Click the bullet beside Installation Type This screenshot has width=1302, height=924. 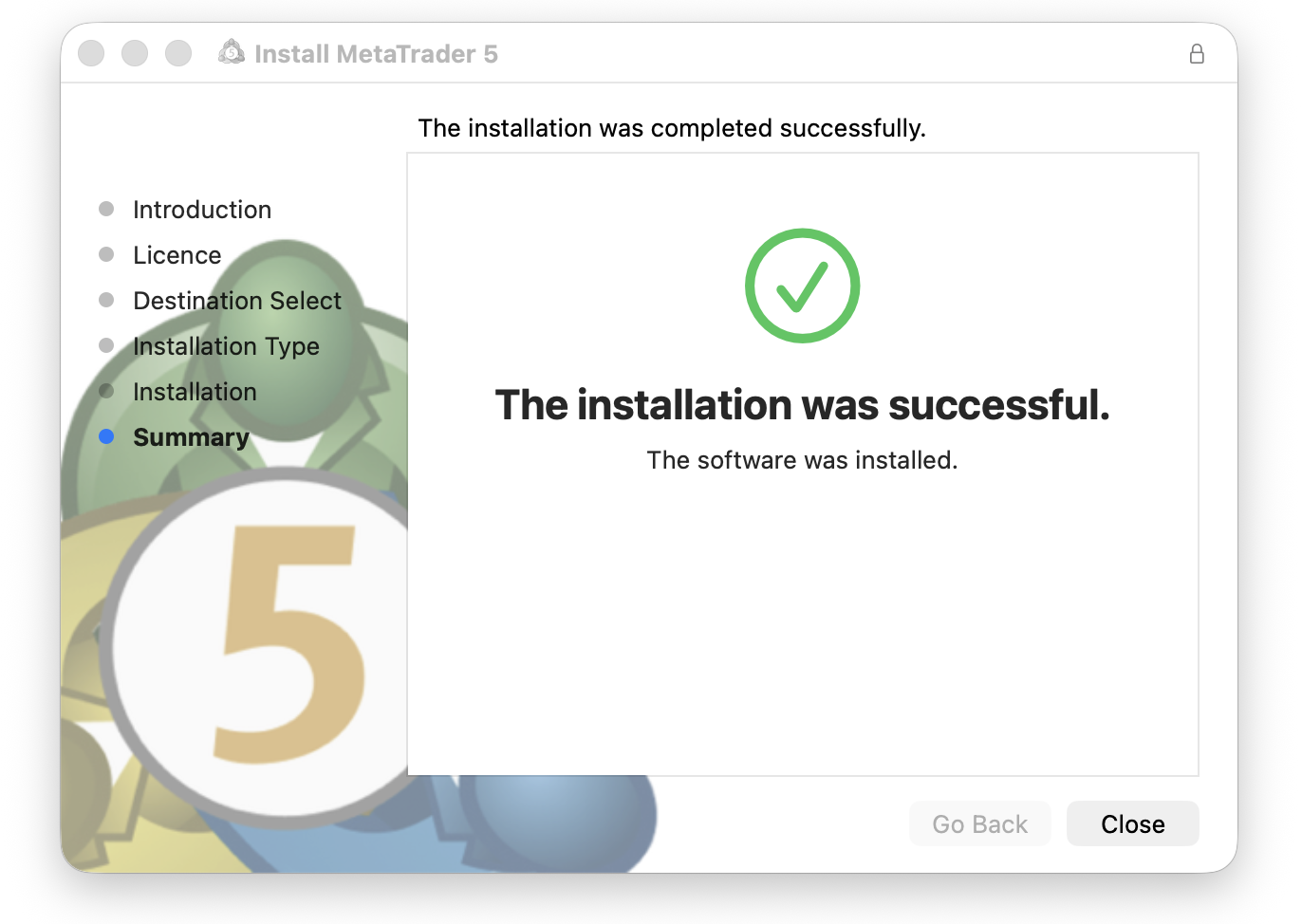pyautogui.click(x=105, y=346)
